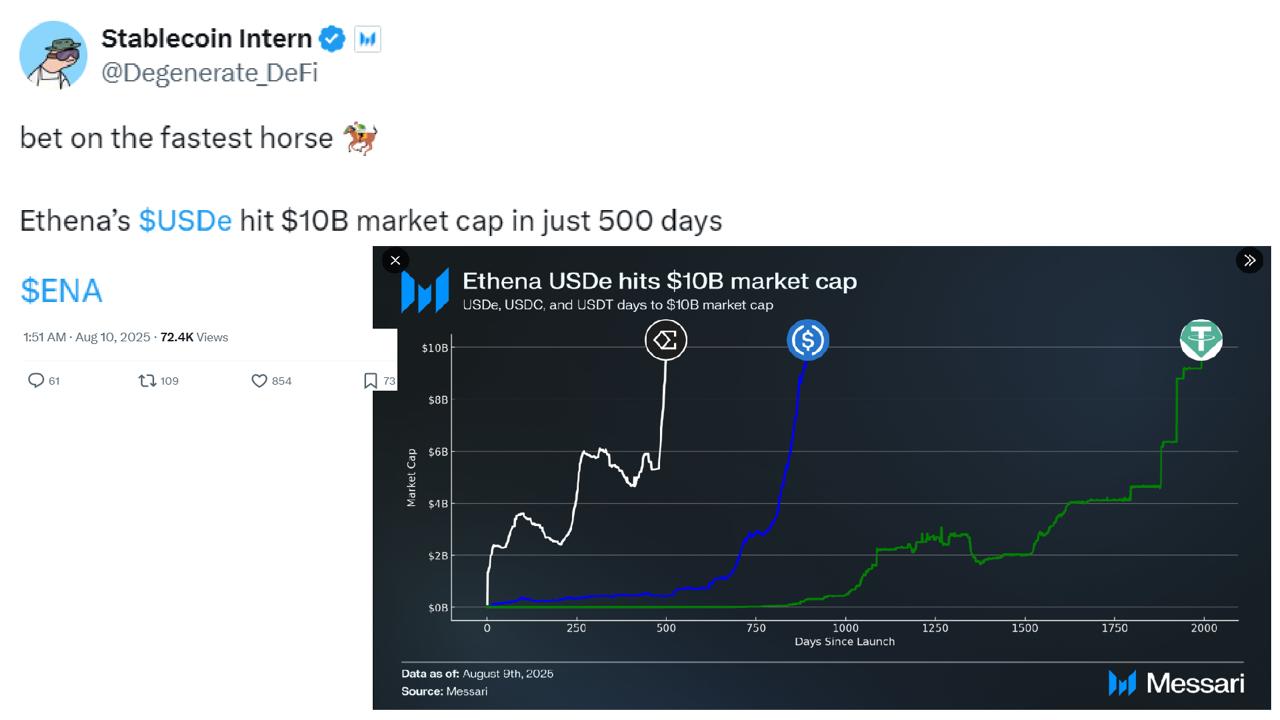Screen dimensions: 1280x720
Task: Click the Messari affiliation badge
Action: (x=367, y=39)
